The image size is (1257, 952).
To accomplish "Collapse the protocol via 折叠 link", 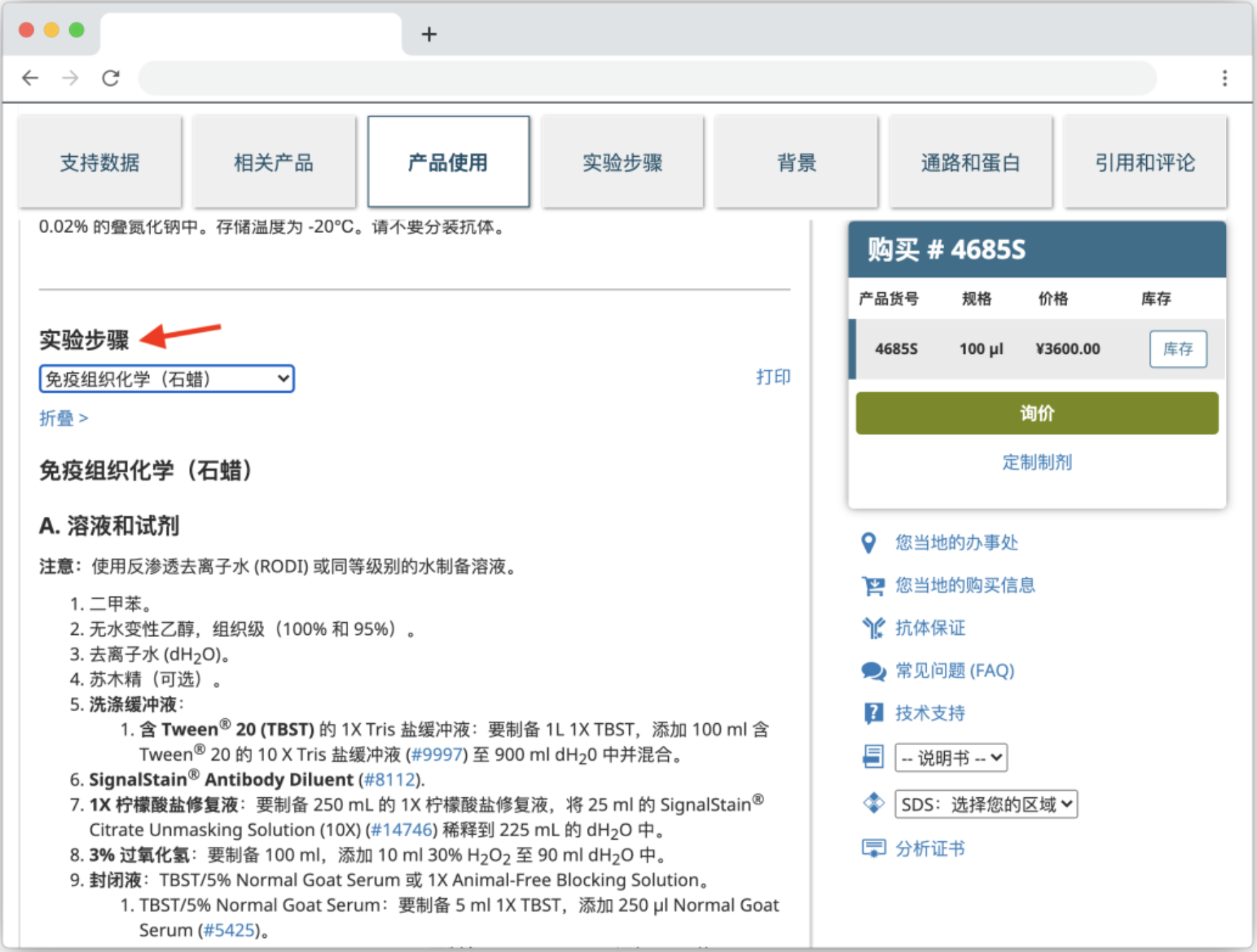I will coord(64,418).
